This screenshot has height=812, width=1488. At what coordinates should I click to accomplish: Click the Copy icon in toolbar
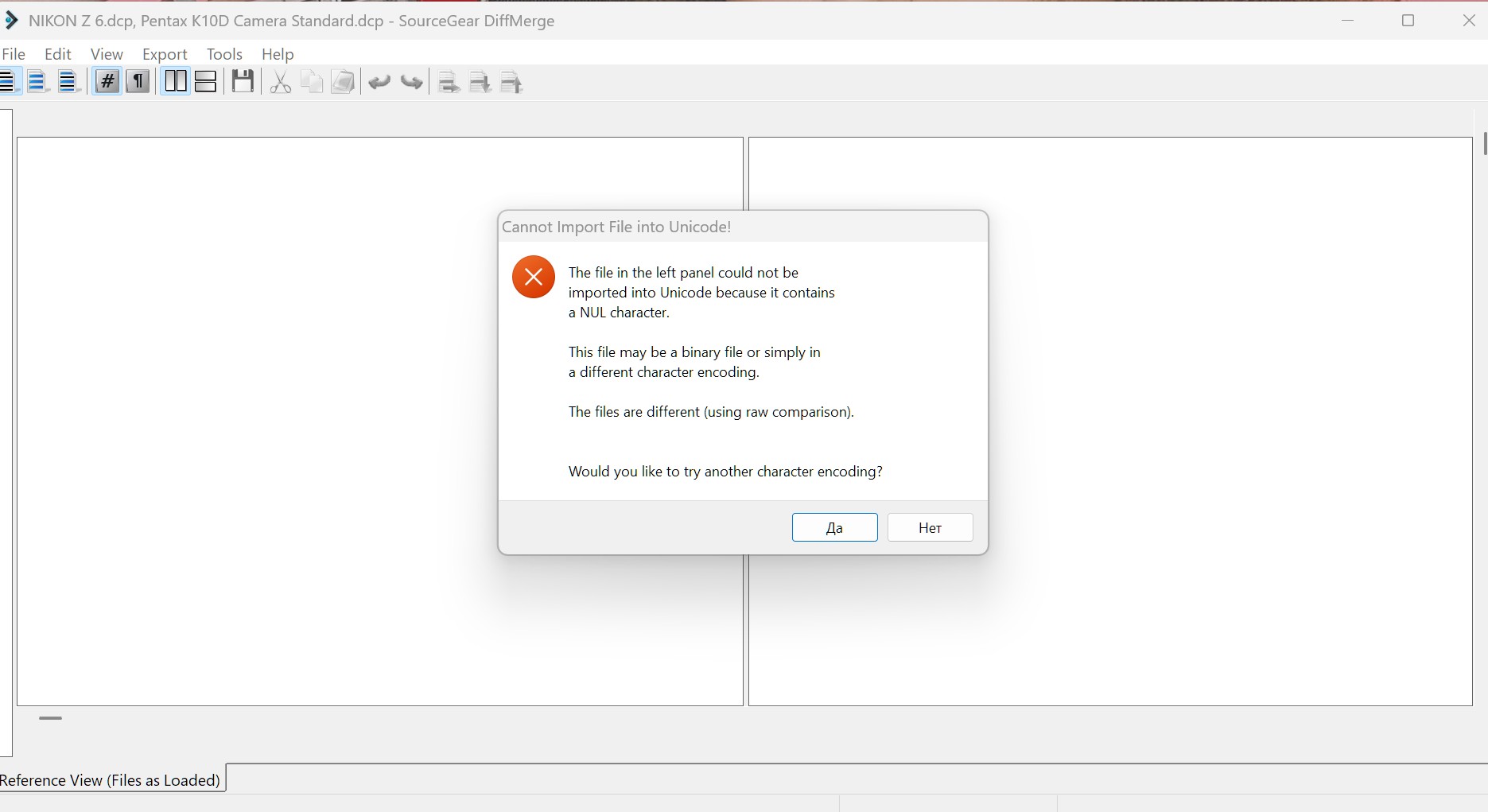[312, 82]
